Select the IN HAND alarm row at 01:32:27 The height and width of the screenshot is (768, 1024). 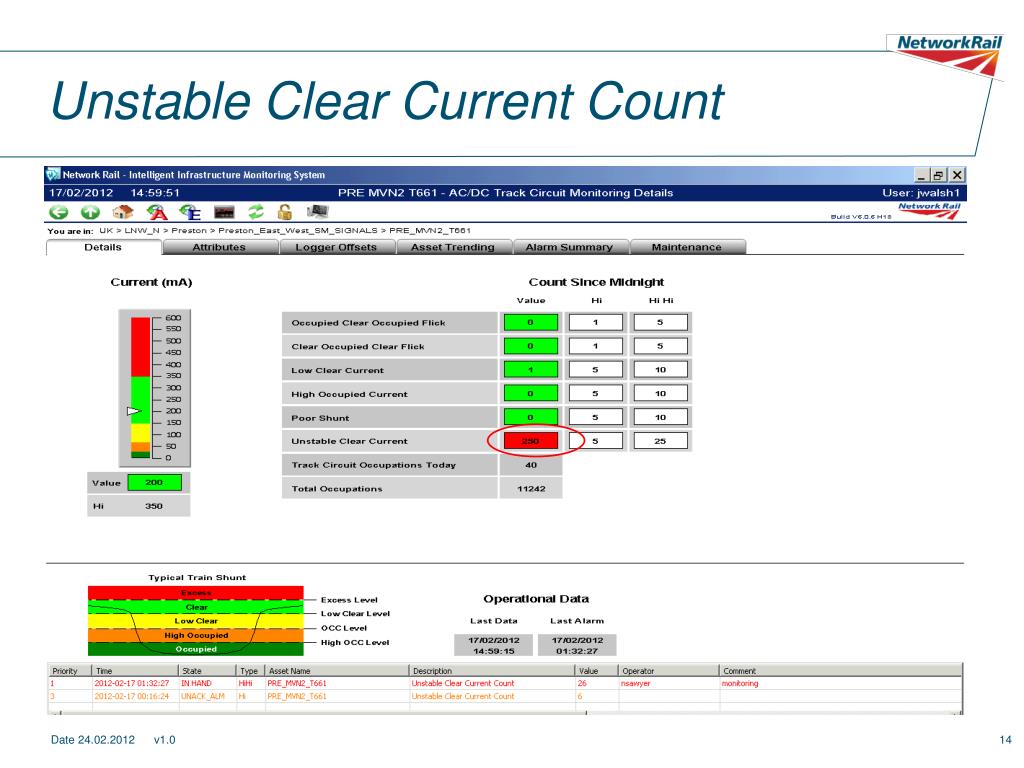(x=505, y=684)
